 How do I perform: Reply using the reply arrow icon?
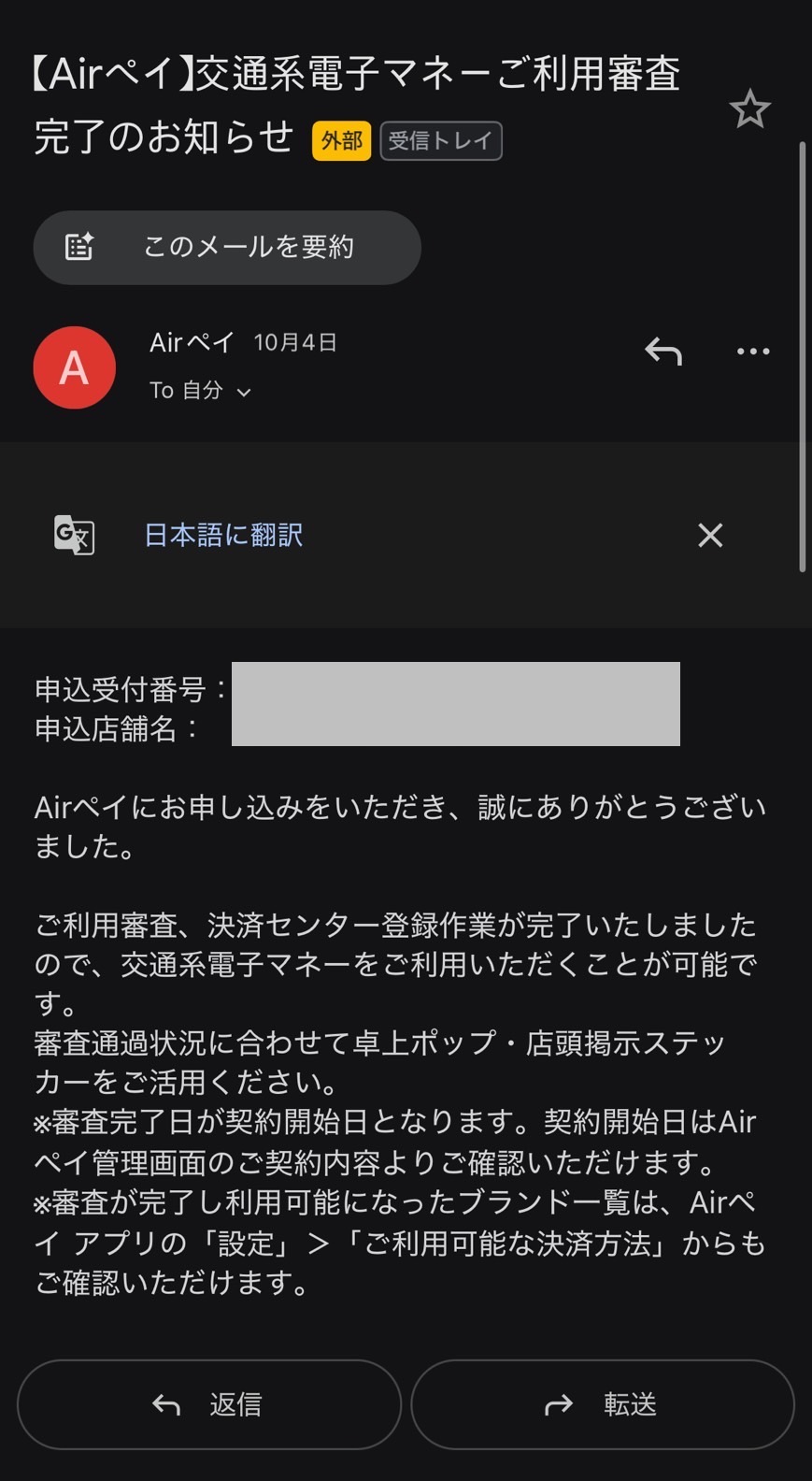(x=662, y=351)
